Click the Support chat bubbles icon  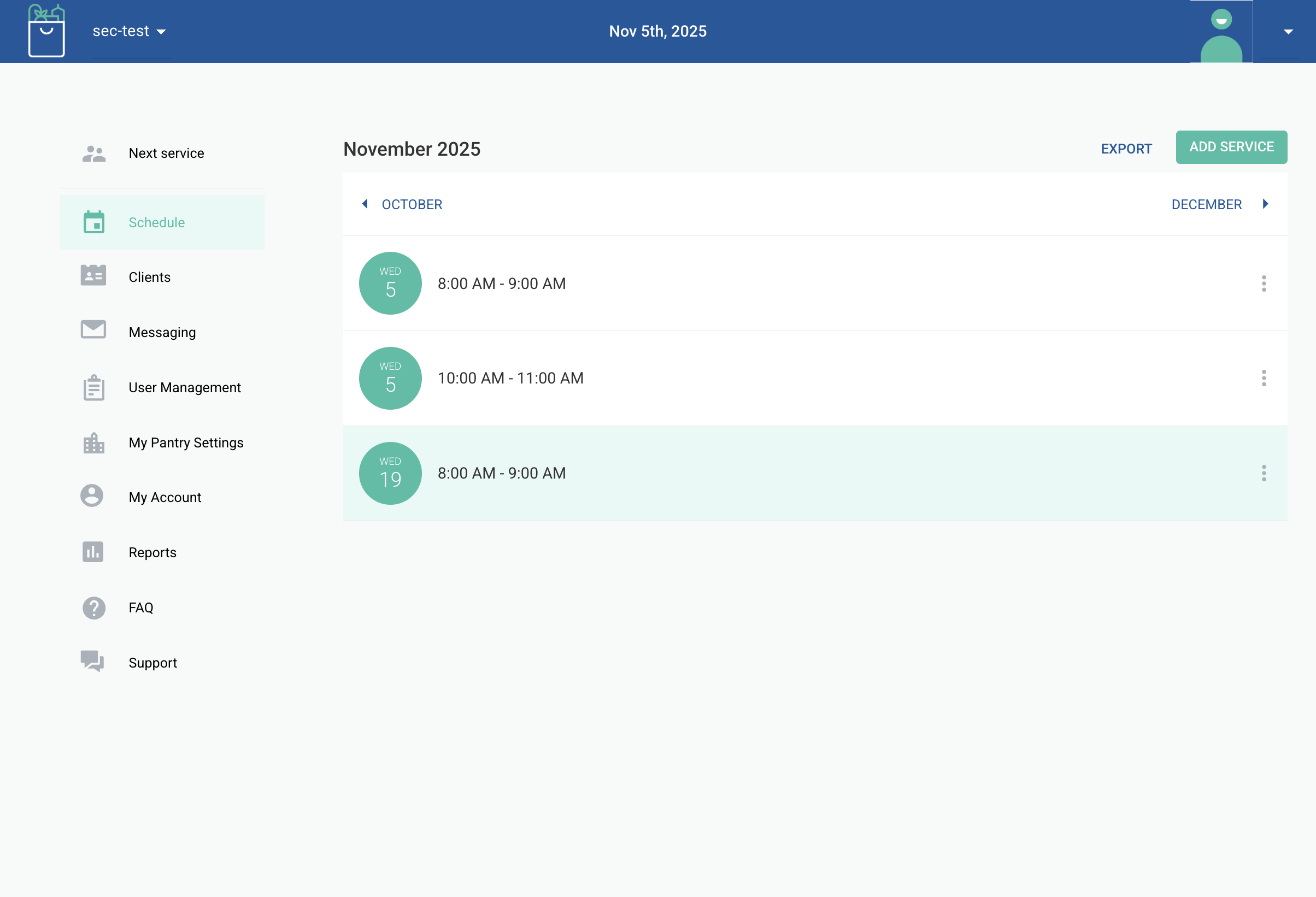[92, 661]
